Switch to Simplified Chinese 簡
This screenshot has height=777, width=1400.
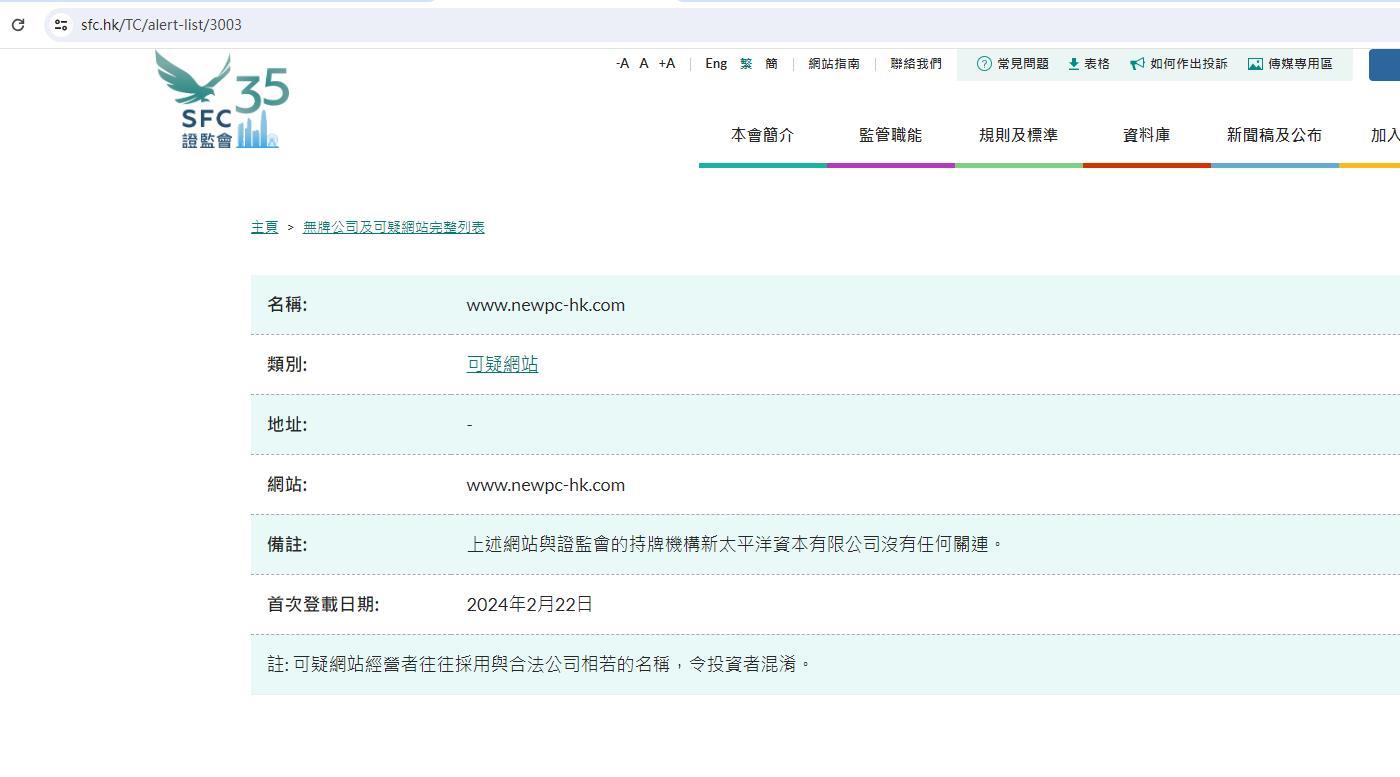tap(771, 64)
